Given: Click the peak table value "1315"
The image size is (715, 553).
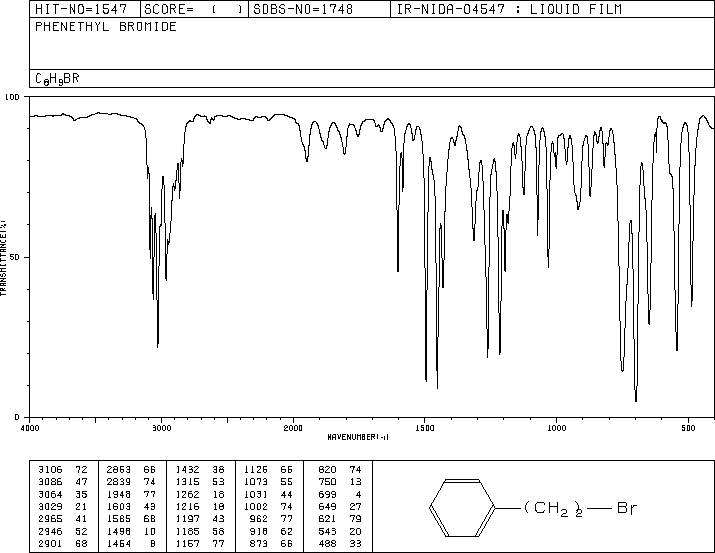Looking at the screenshot, I should pyautogui.click(x=187, y=482).
